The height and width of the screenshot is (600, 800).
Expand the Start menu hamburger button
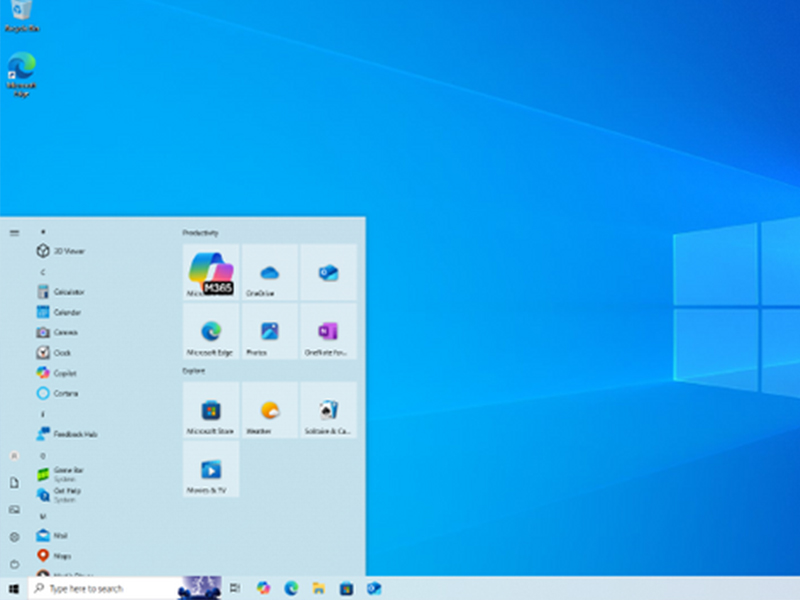point(14,233)
